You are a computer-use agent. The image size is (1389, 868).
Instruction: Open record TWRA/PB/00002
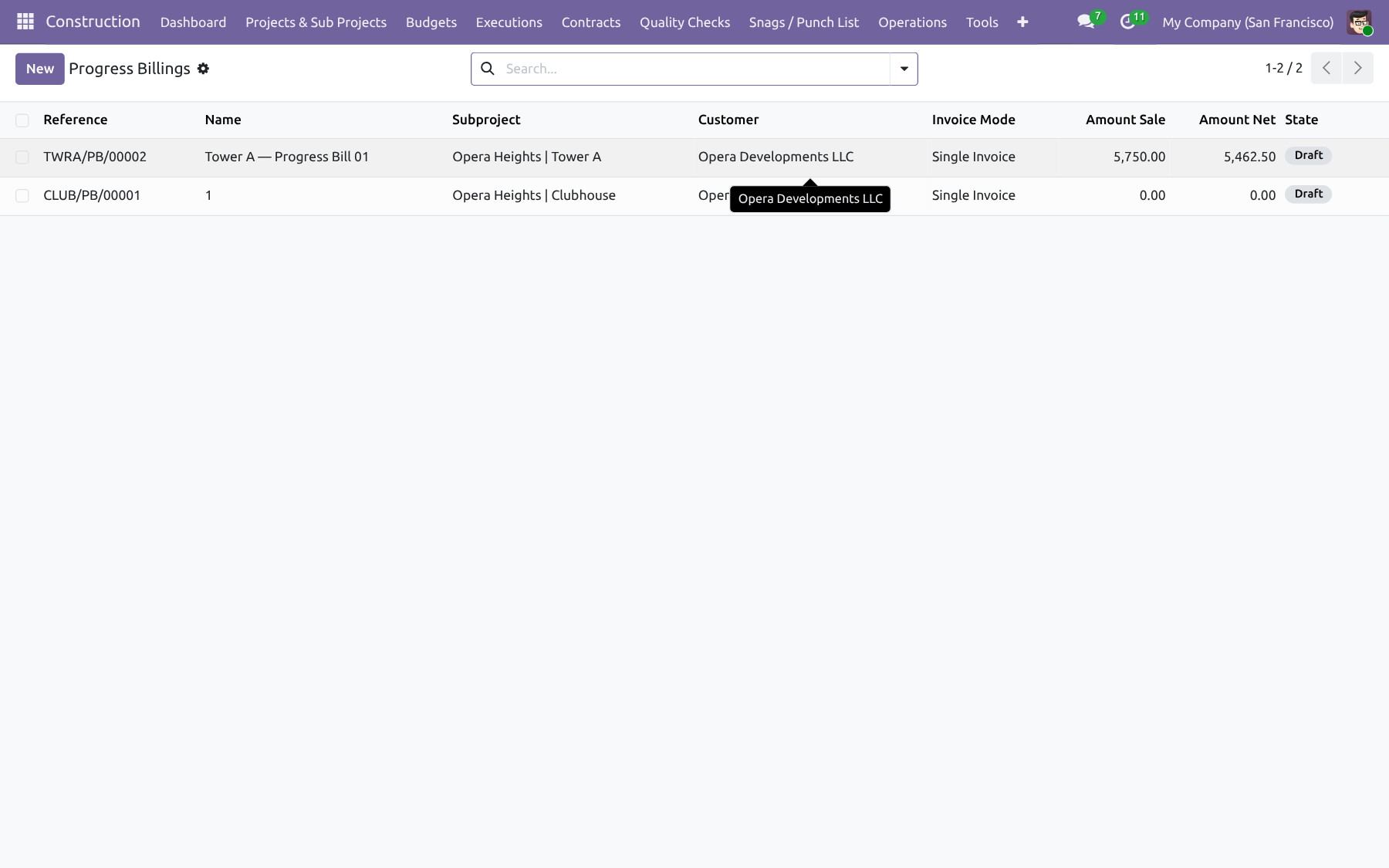pos(95,157)
